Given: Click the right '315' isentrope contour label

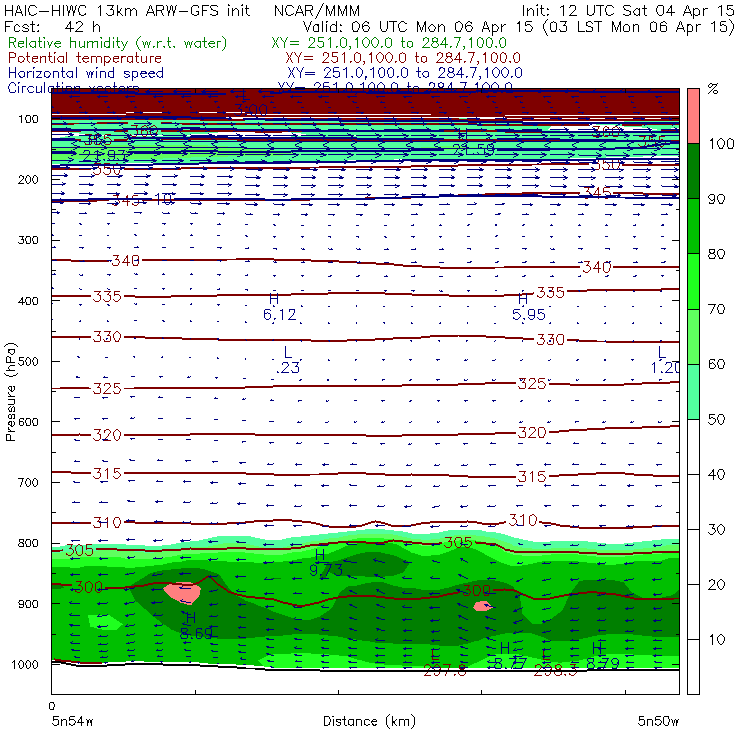Looking at the screenshot, I should [x=532, y=477].
